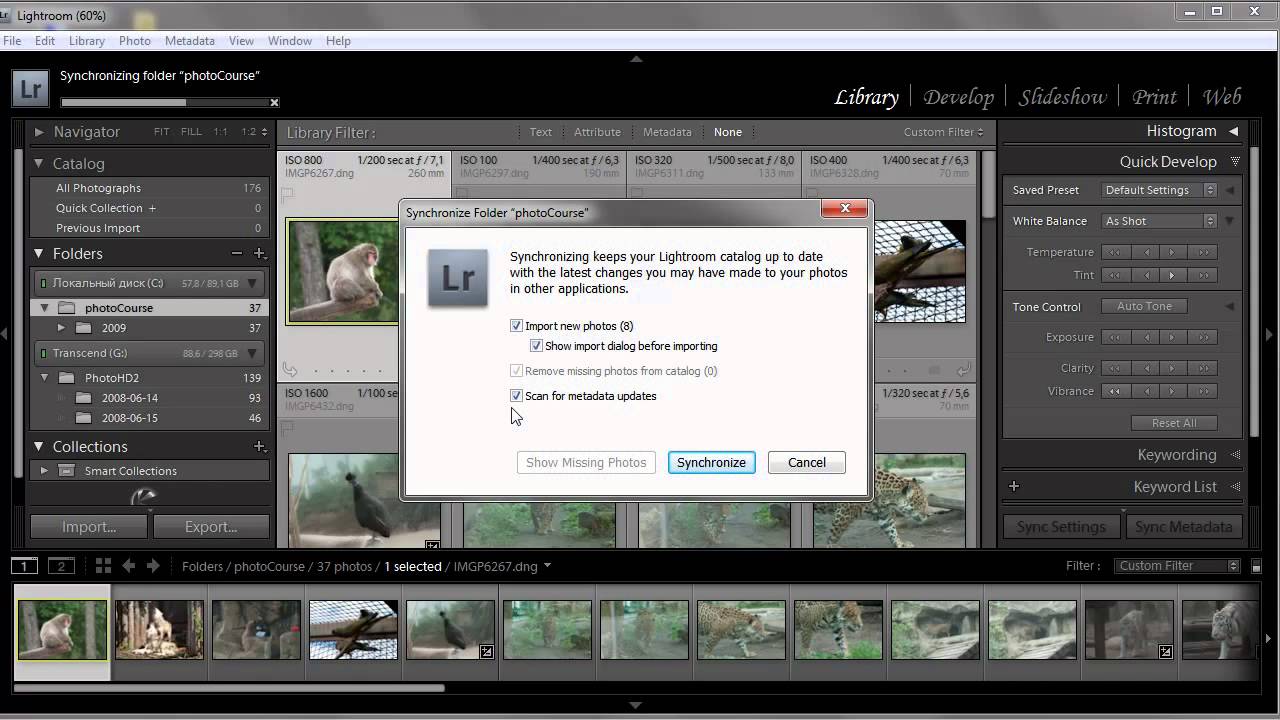
Task: Increase Exposure with double right arrow
Action: pos(1203,337)
